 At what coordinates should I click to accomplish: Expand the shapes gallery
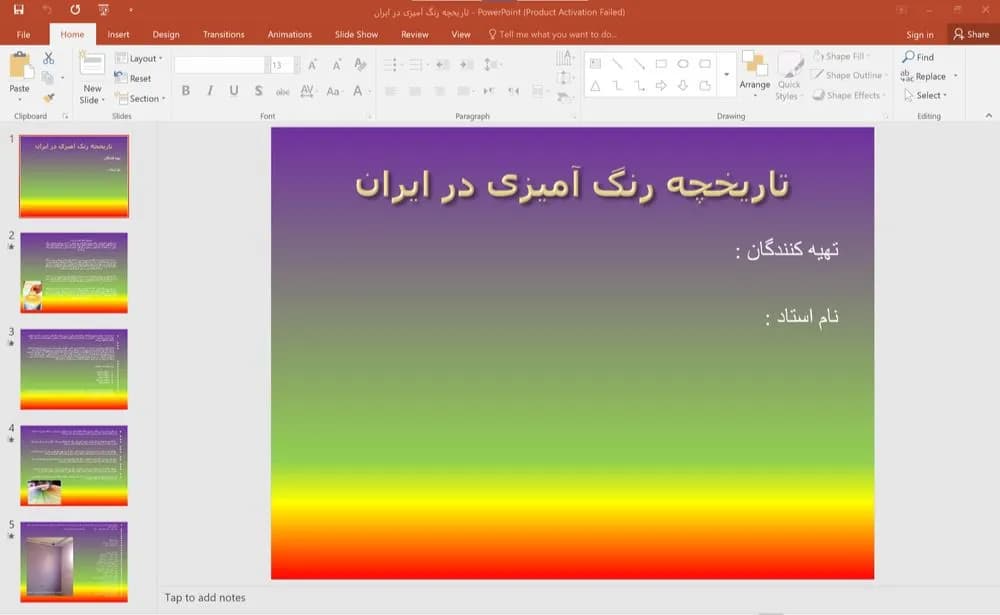[726, 75]
